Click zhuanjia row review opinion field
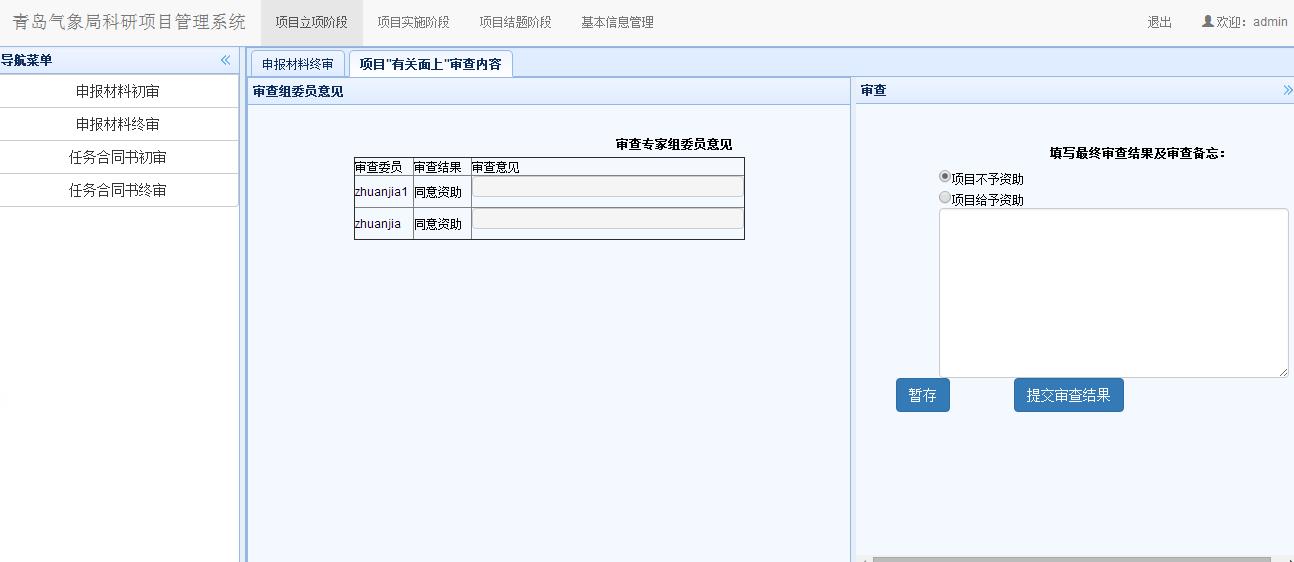 [608, 219]
